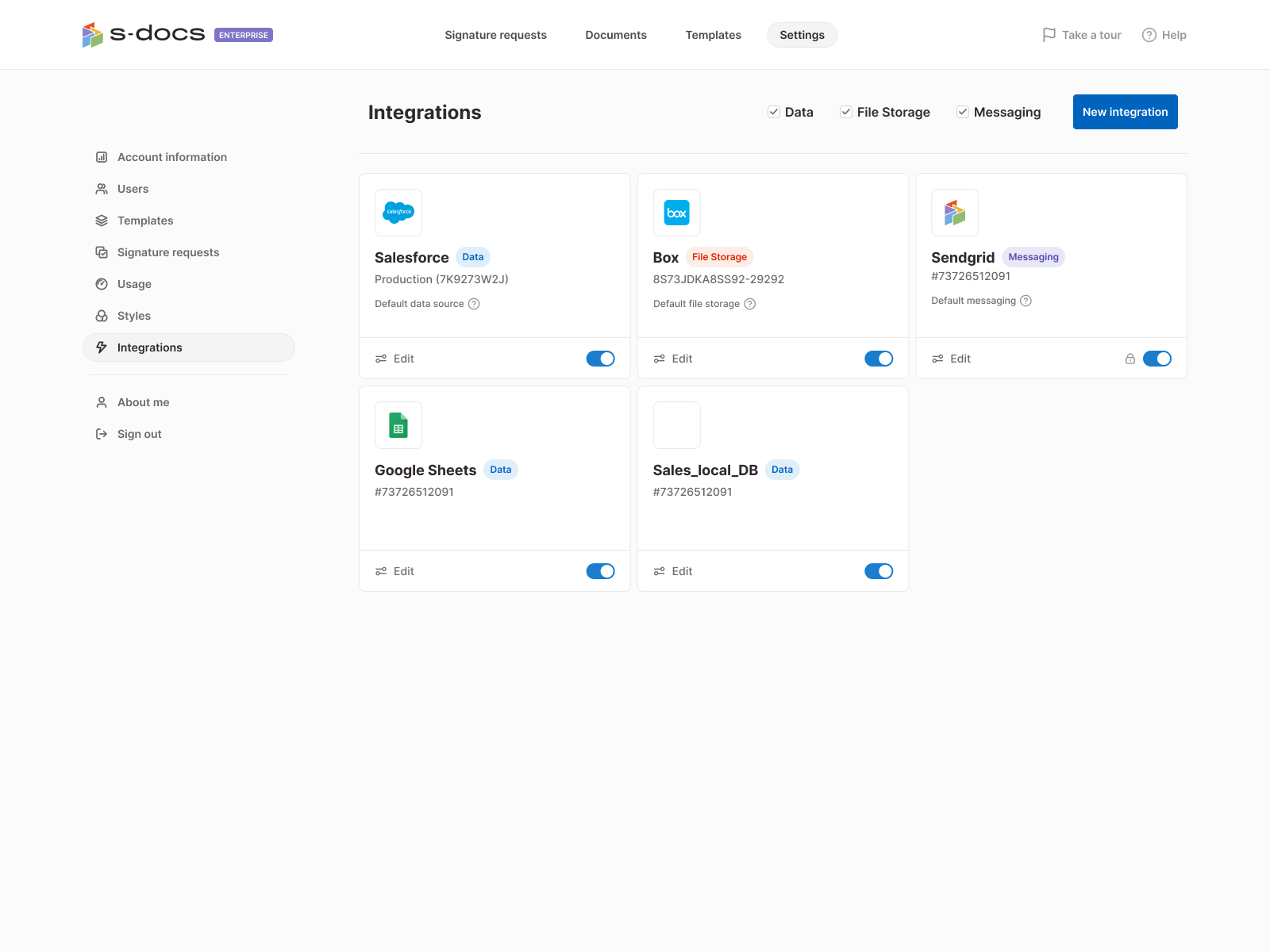
Task: Click the Integrations lightning icon
Action: pyautogui.click(x=102, y=347)
